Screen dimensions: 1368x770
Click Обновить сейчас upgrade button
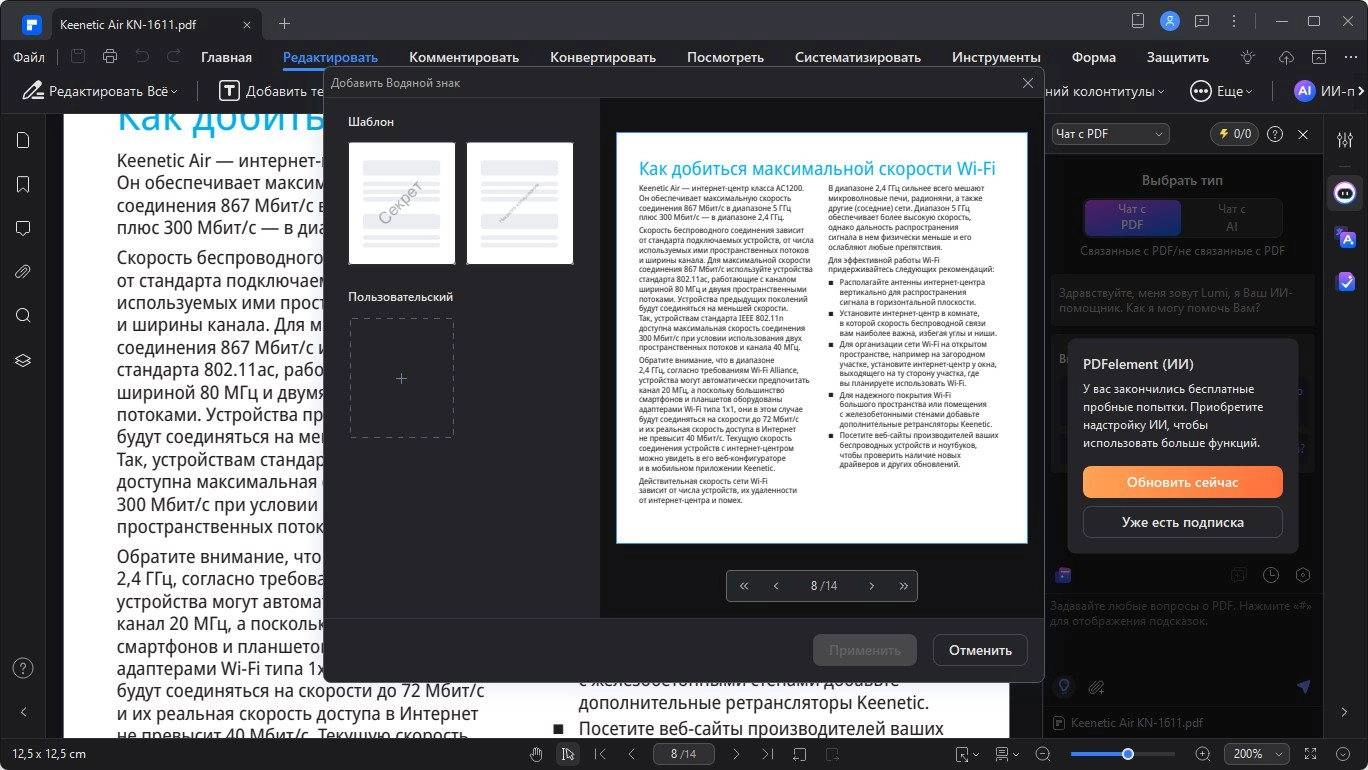click(x=1182, y=482)
